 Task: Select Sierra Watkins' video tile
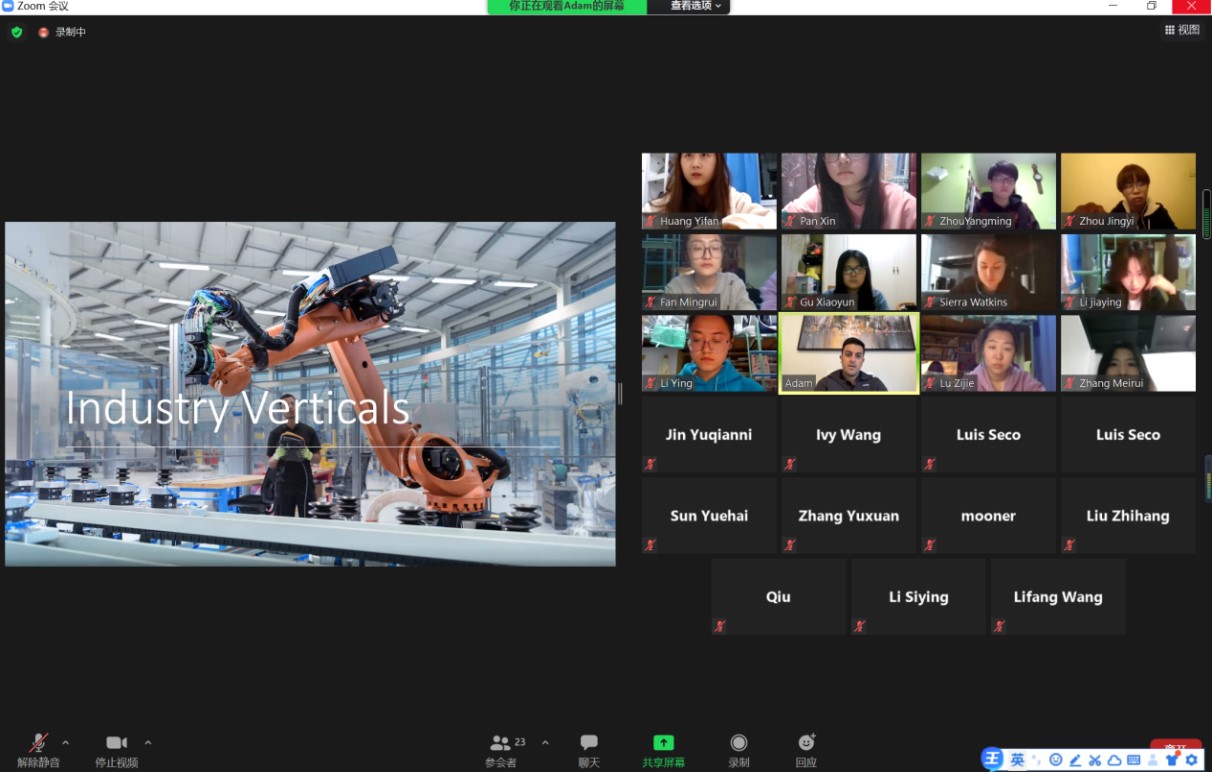988,272
